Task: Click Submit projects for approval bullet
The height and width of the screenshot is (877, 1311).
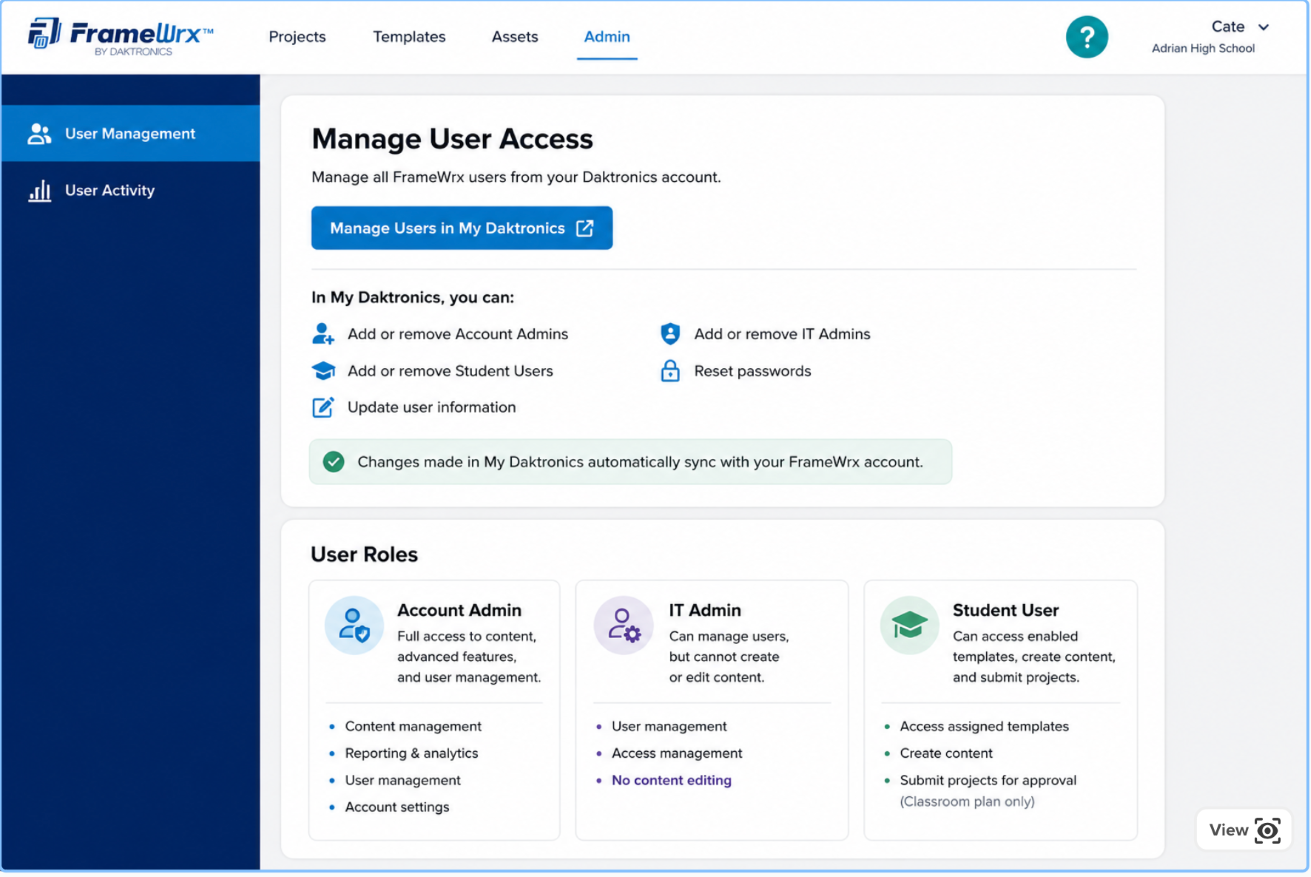Action: pos(988,781)
